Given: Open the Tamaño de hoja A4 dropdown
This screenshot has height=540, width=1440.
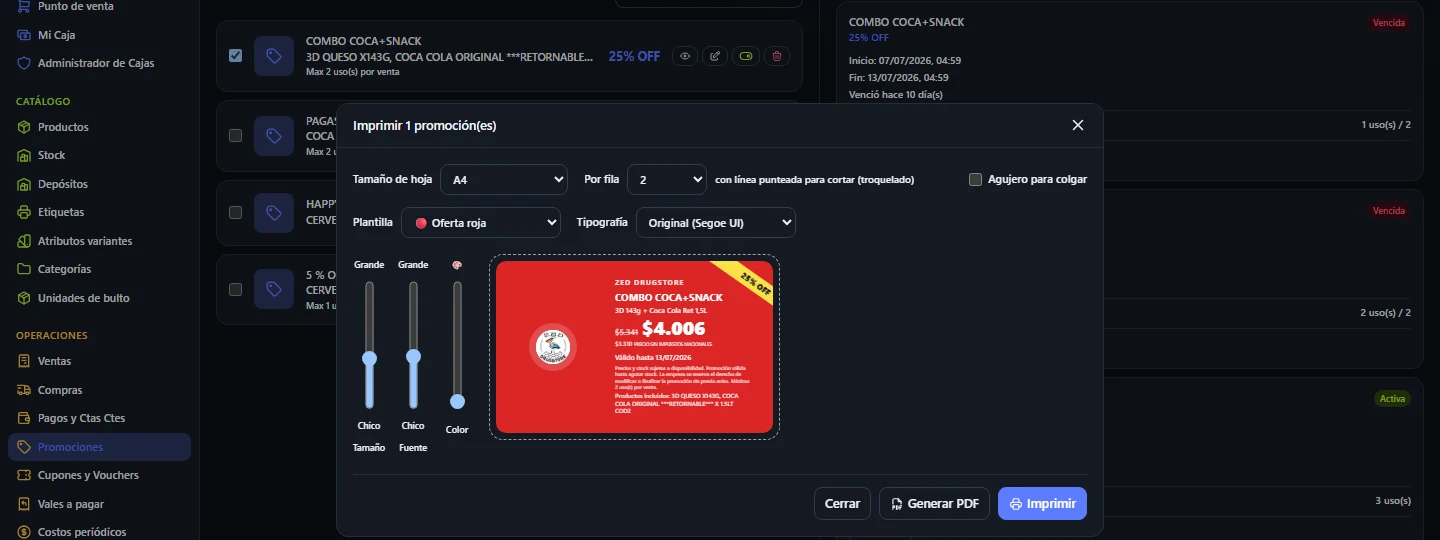Looking at the screenshot, I should 504,180.
